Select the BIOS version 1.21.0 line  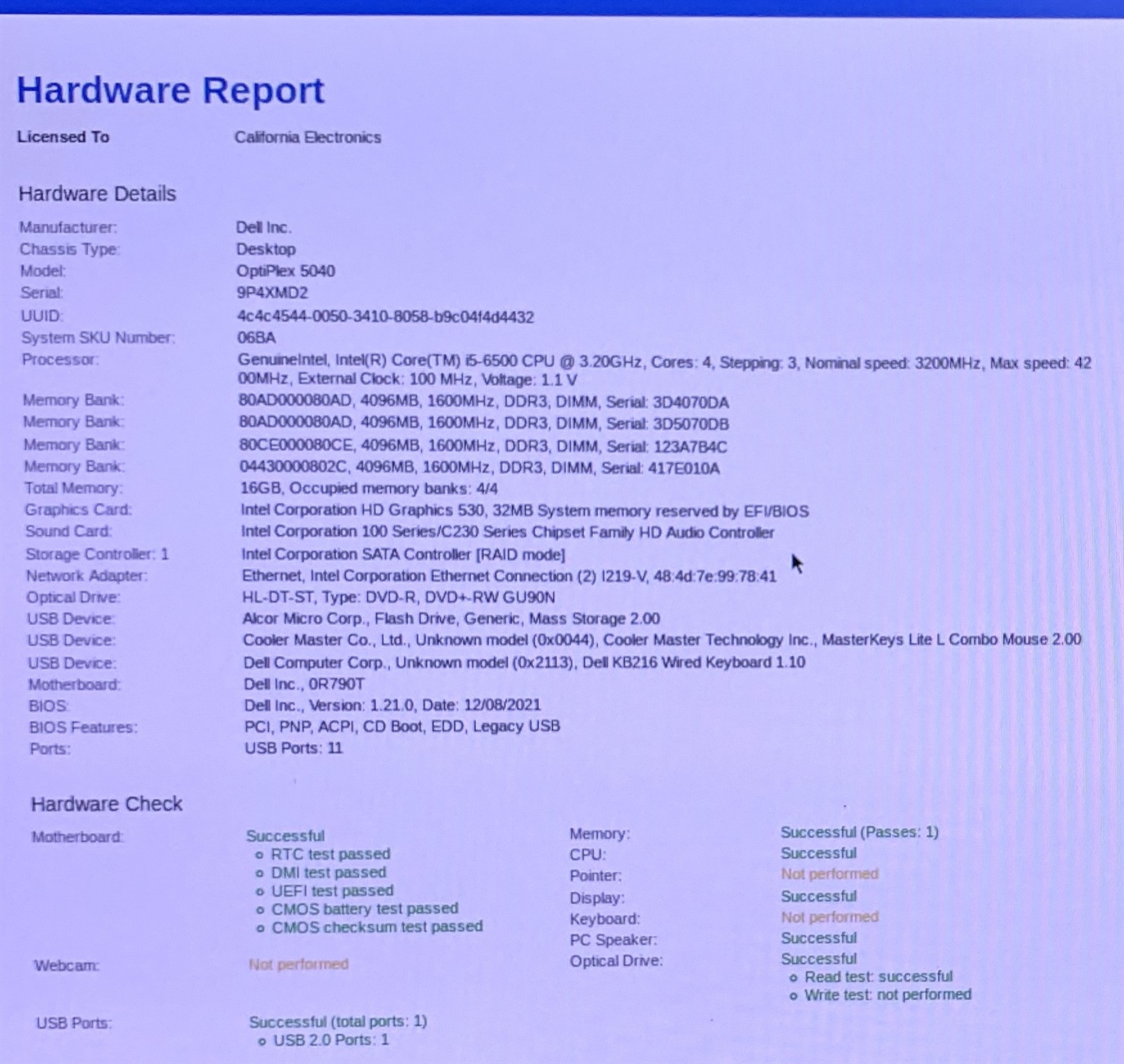click(x=393, y=705)
